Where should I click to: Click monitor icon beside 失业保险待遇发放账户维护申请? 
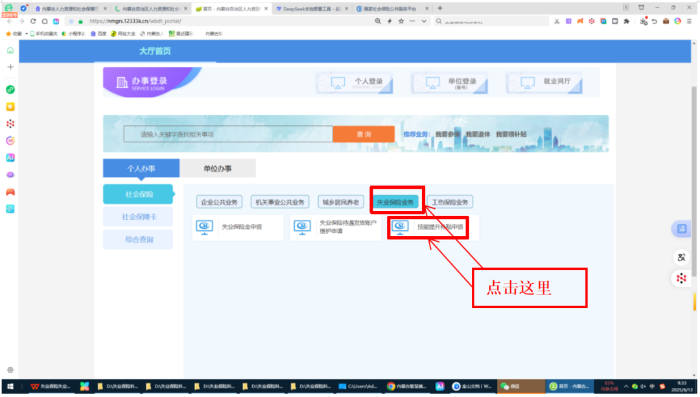[302, 227]
